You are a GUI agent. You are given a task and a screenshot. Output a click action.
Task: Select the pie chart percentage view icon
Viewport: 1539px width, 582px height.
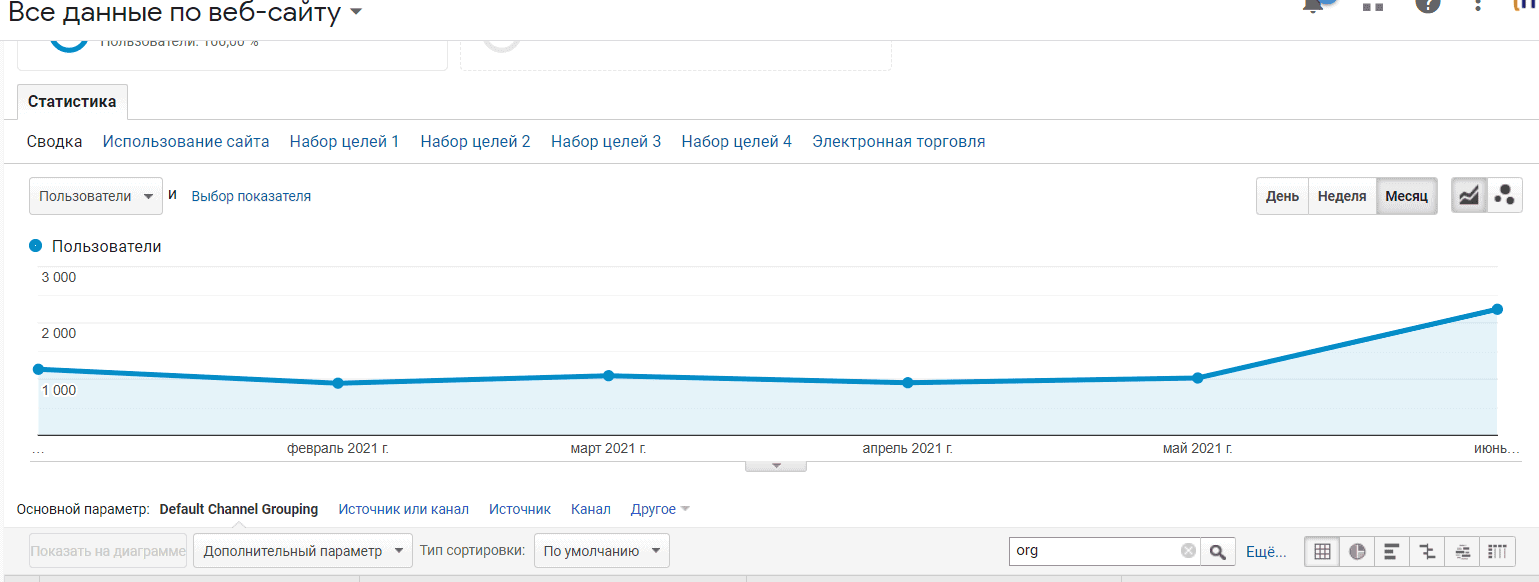pyautogui.click(x=1357, y=551)
